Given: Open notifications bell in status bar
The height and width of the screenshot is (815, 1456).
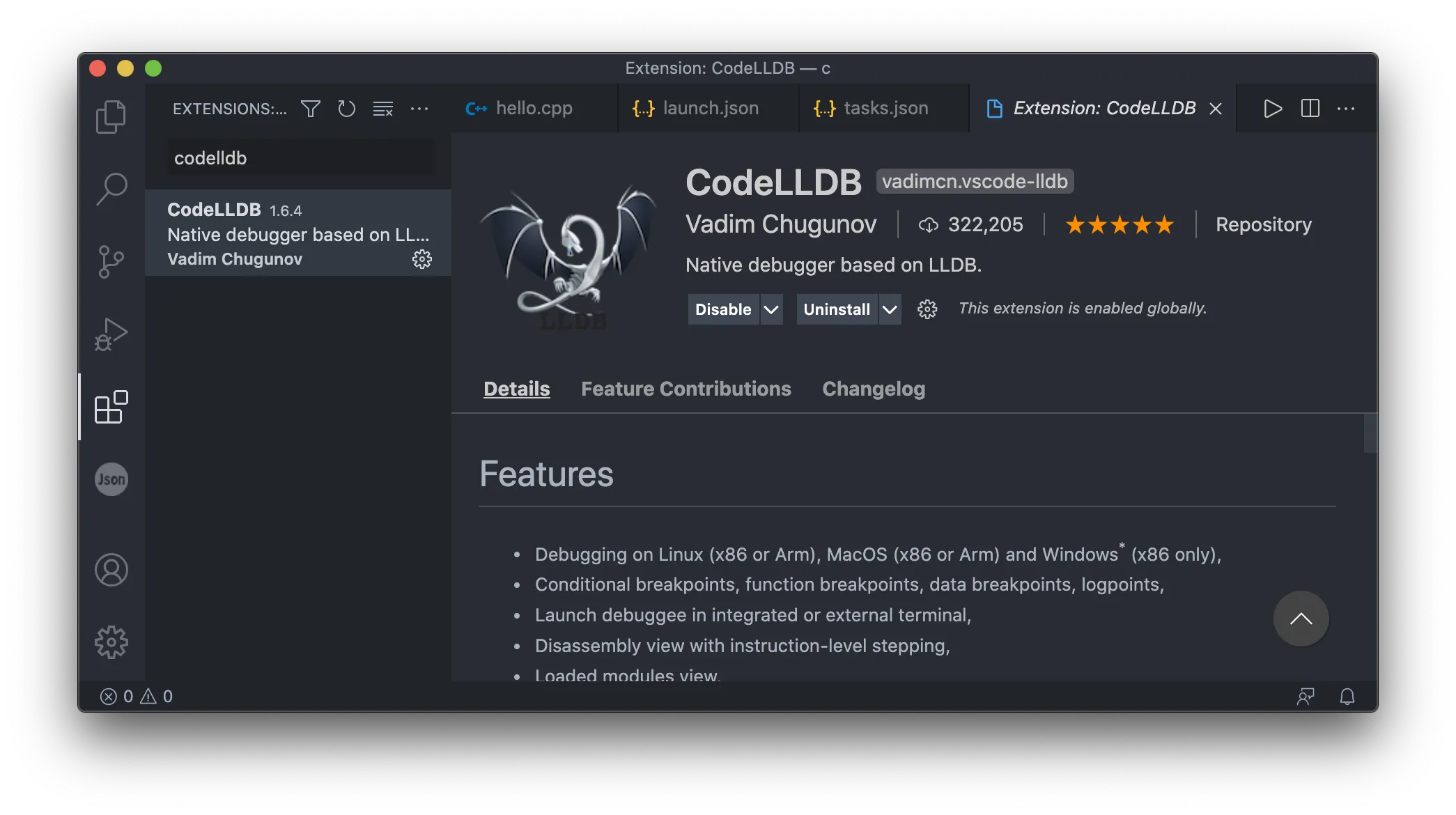Looking at the screenshot, I should tap(1347, 697).
